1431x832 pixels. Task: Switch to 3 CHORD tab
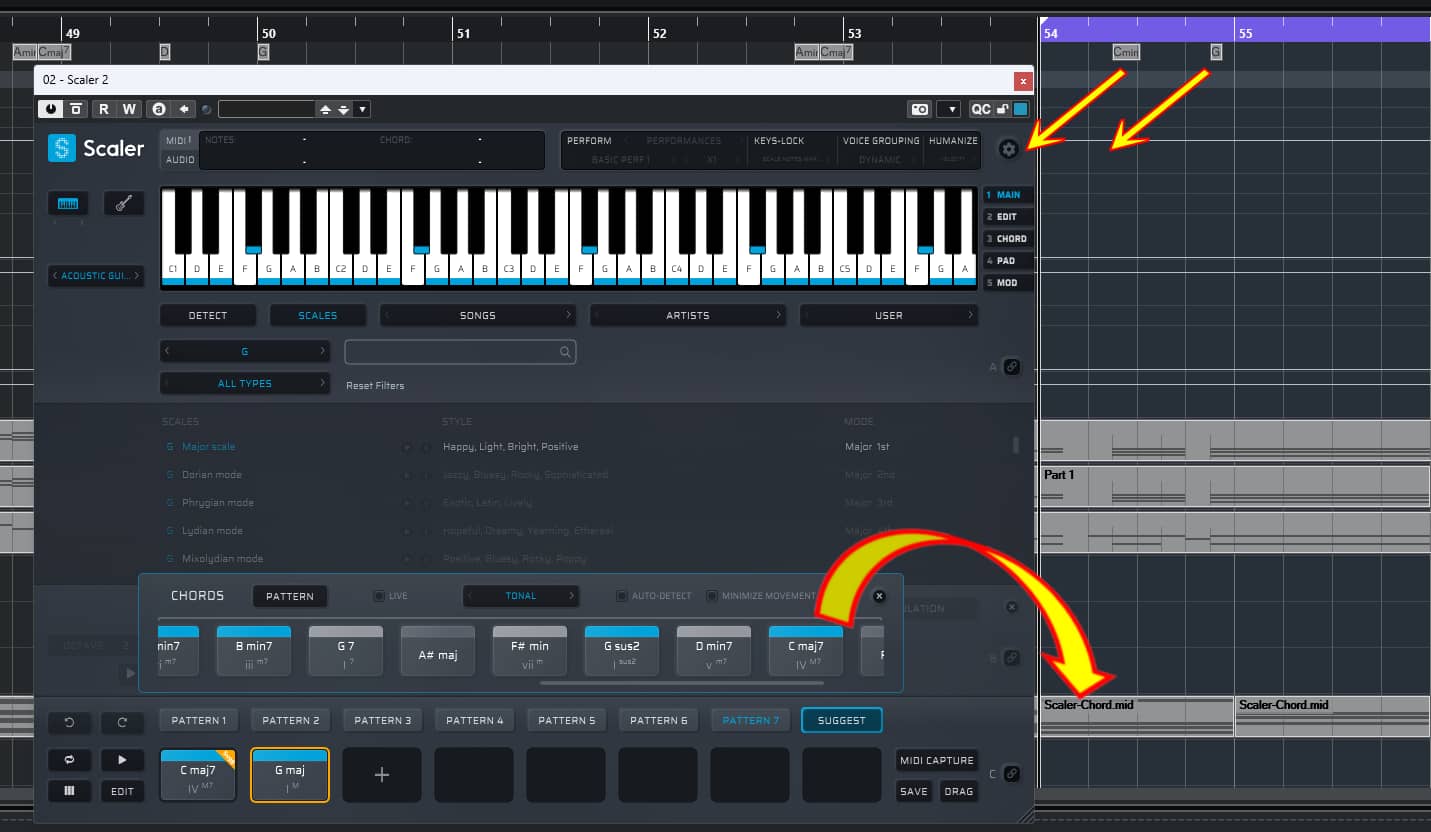1008,239
